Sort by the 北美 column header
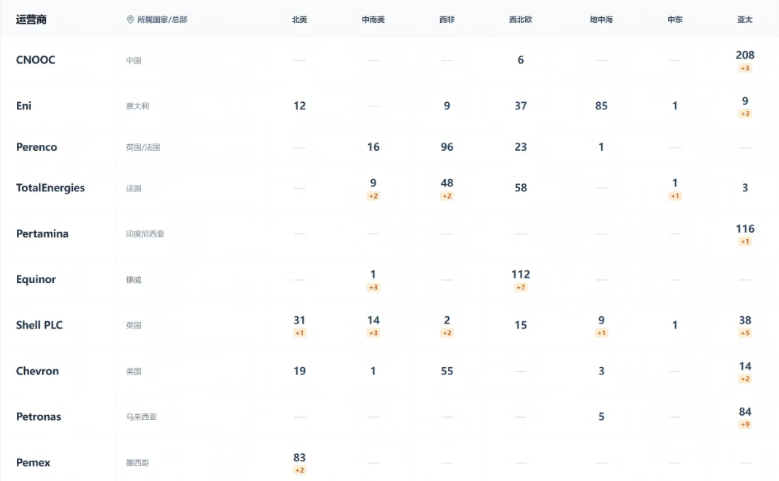This screenshot has height=481, width=779. [x=299, y=20]
